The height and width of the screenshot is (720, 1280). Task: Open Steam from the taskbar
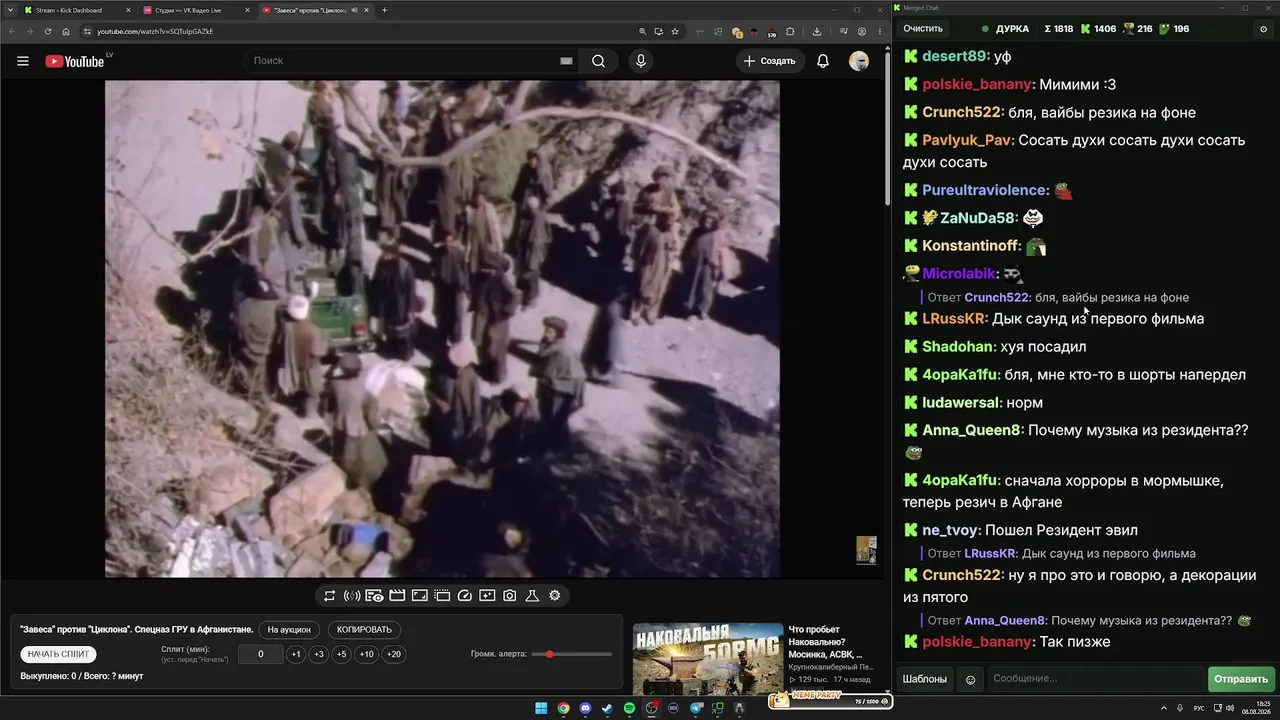(x=608, y=708)
